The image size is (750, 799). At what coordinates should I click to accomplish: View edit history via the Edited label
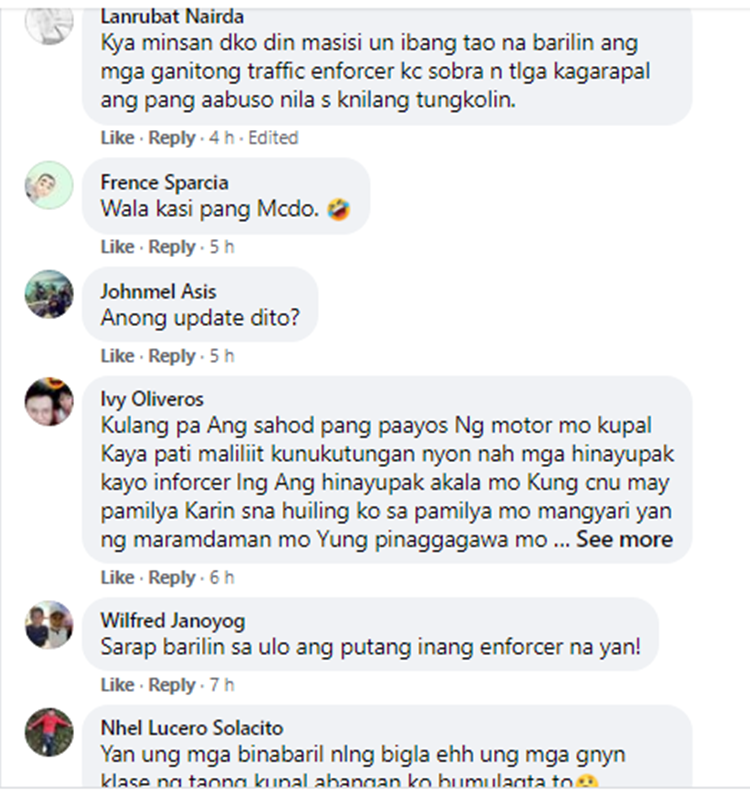tap(273, 138)
